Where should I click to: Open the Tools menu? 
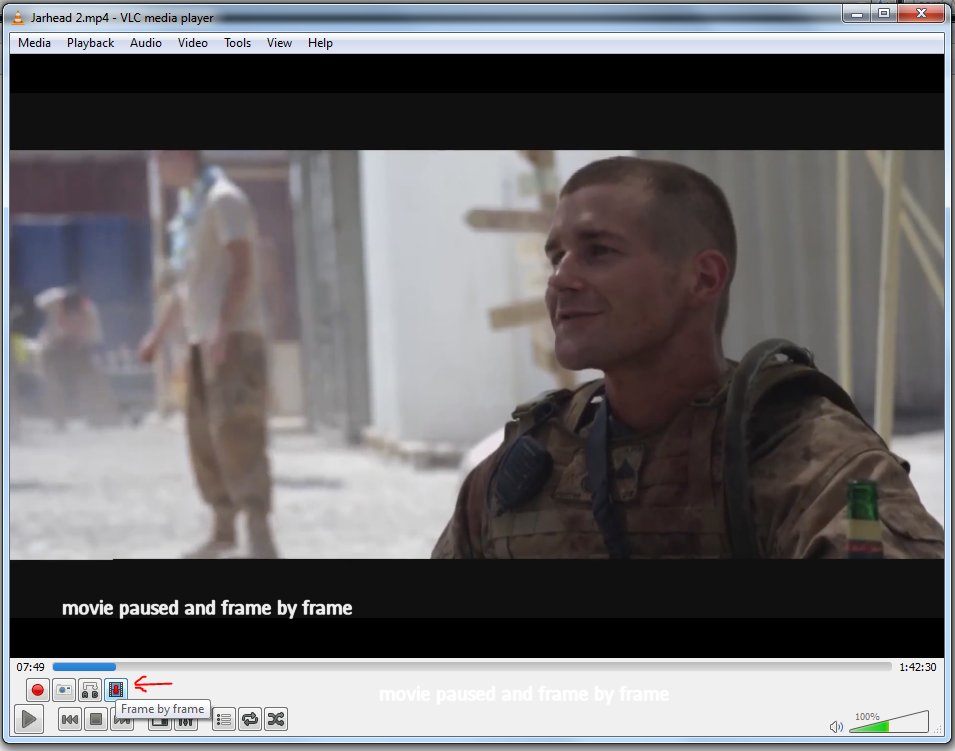coord(237,43)
